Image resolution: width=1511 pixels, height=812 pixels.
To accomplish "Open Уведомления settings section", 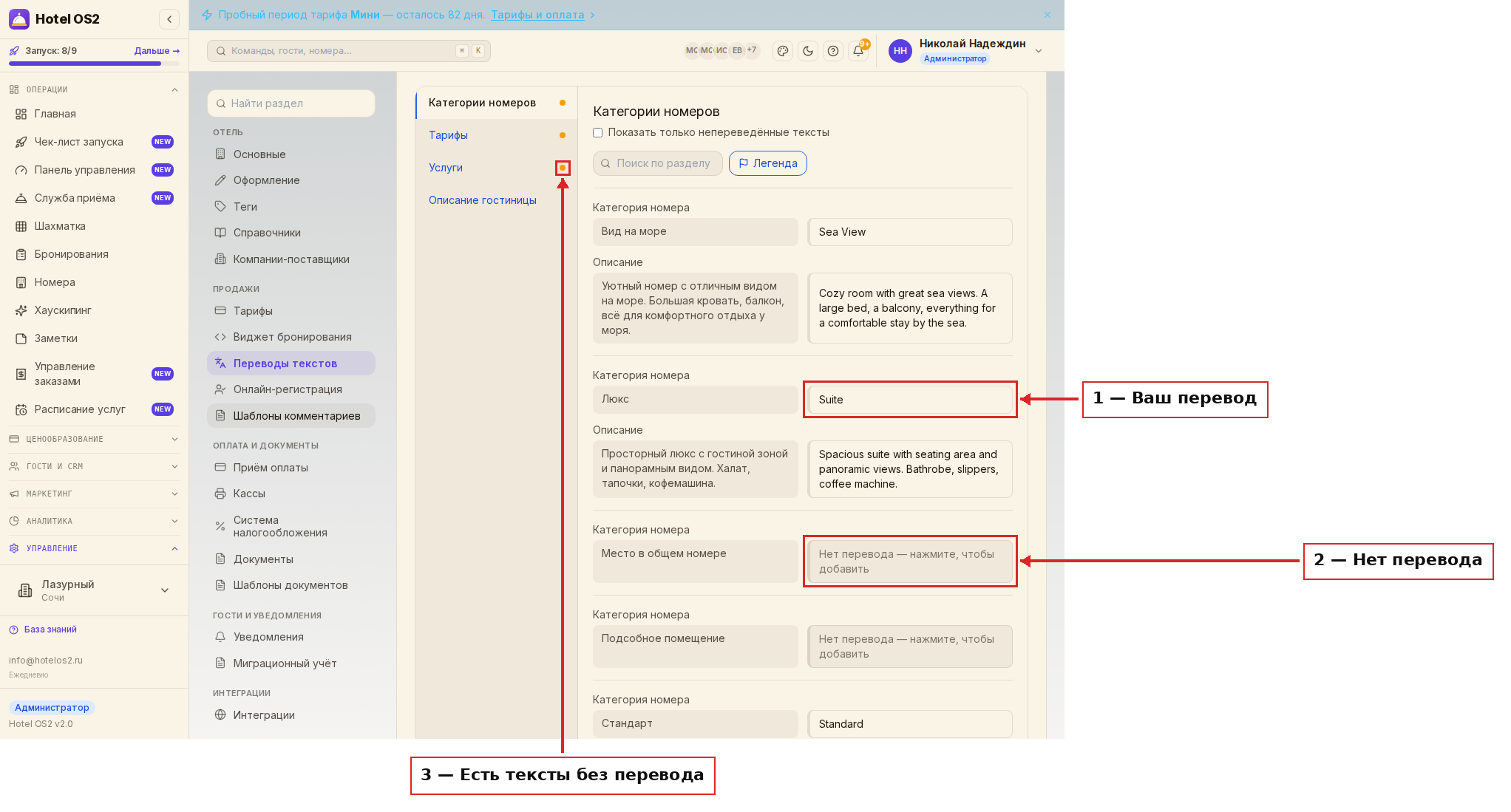I will point(291,637).
